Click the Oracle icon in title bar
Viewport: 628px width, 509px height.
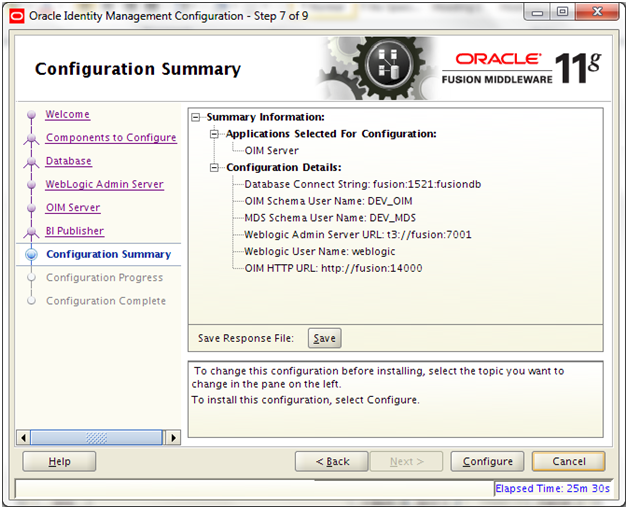click(17, 16)
